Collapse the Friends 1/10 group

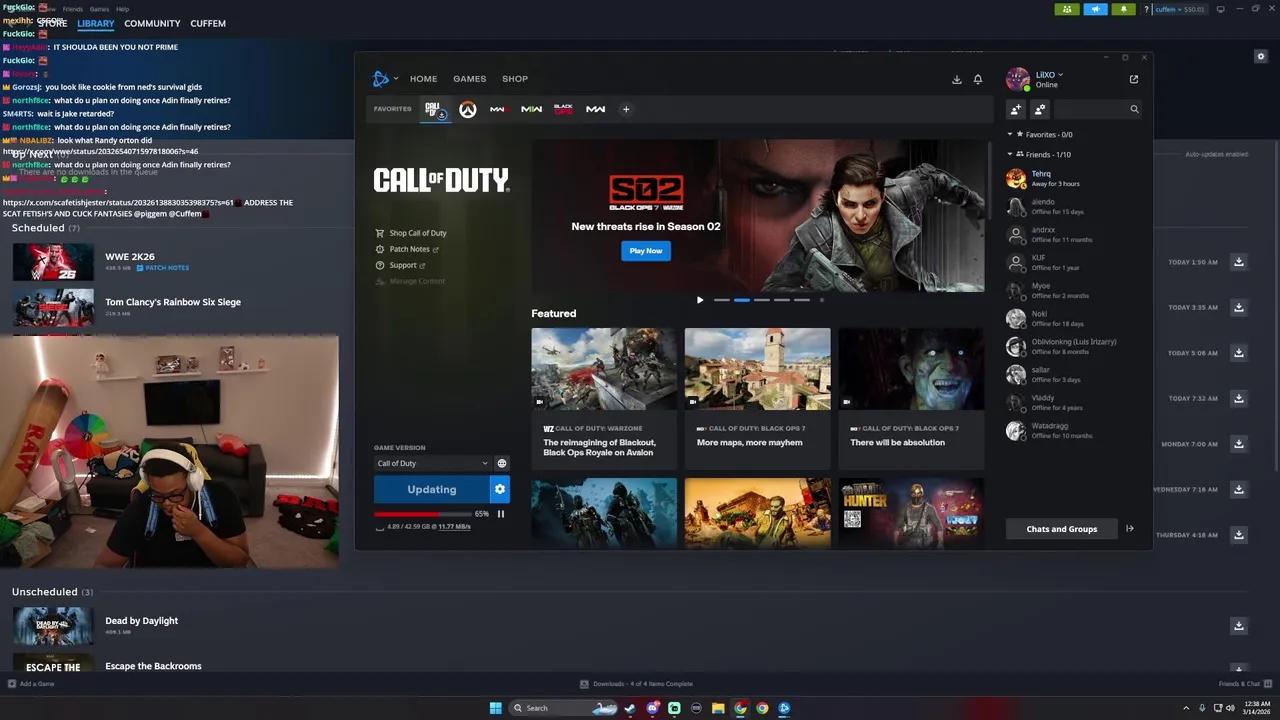1009,154
